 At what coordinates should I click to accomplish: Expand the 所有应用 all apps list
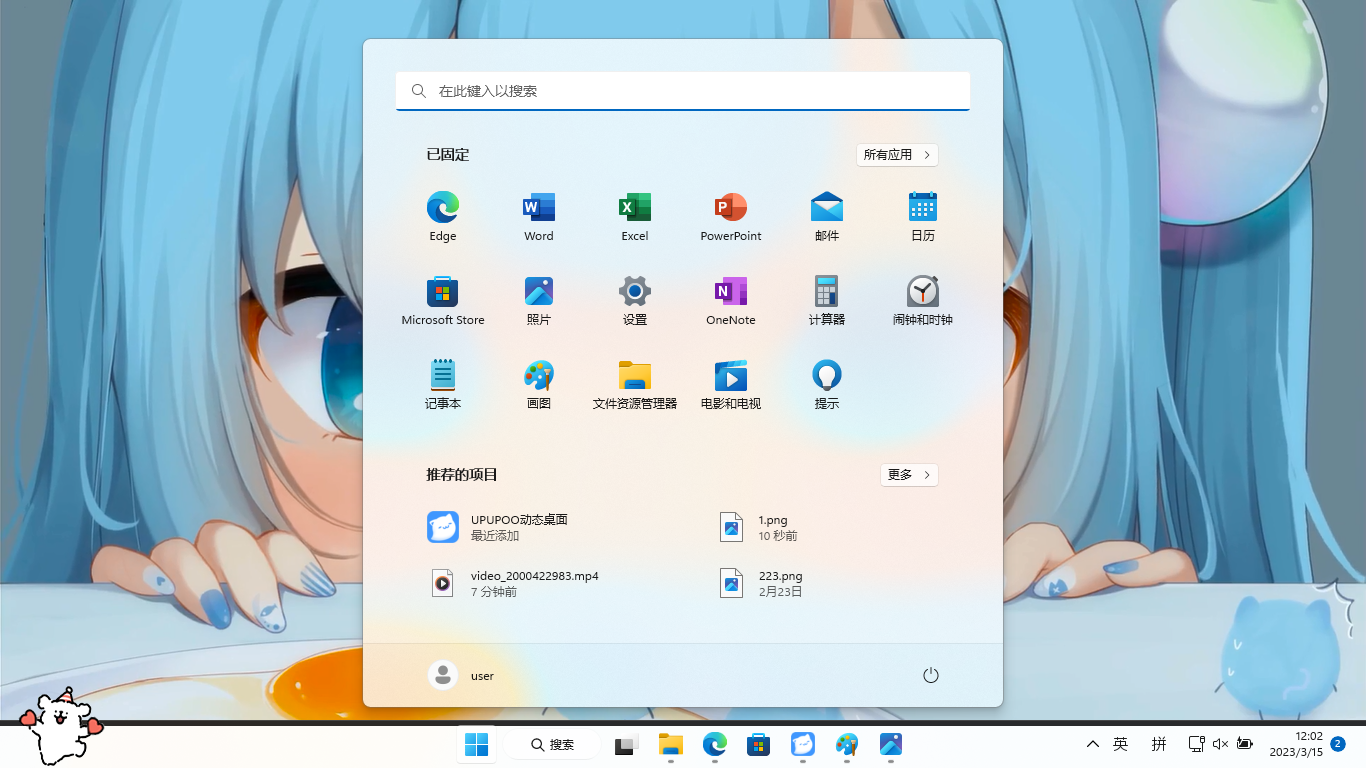897,155
